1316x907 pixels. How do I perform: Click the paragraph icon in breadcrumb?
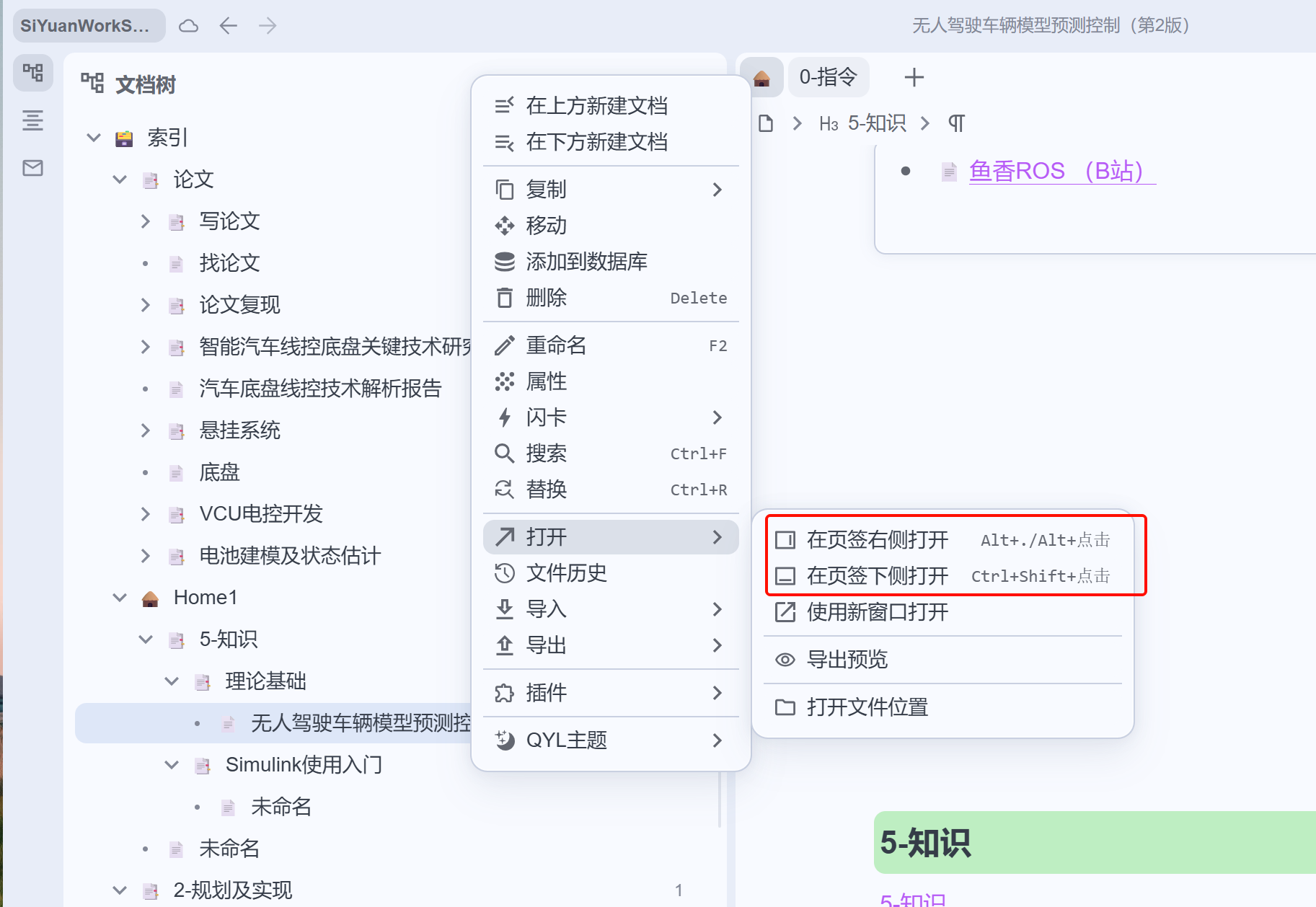(956, 123)
